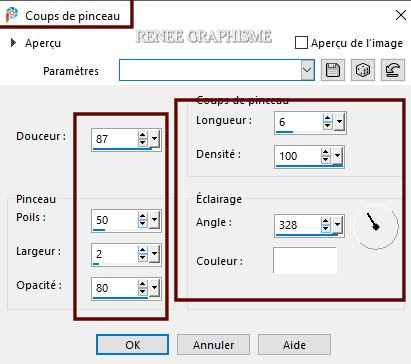The image size is (411, 364).
Task: Open the Densité slider dropdown arrow
Action: point(337,155)
